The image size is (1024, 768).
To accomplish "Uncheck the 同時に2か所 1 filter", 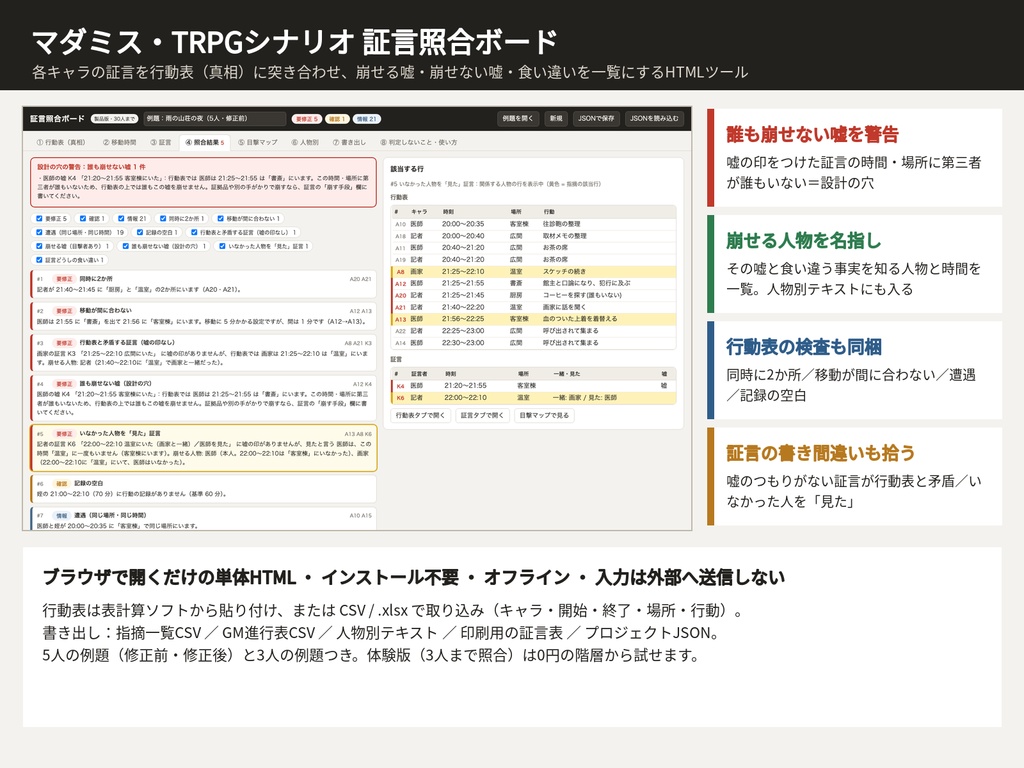I will click(x=163, y=218).
